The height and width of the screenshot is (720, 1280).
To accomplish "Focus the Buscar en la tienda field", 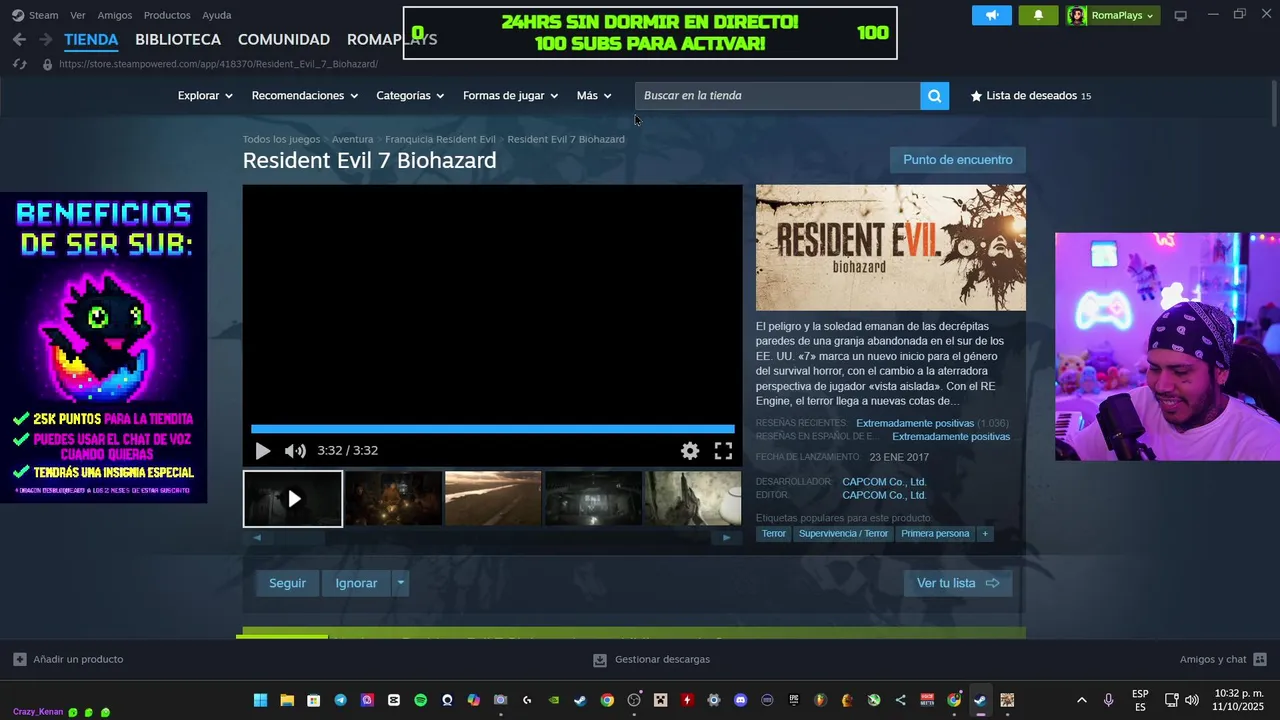I will coord(777,96).
